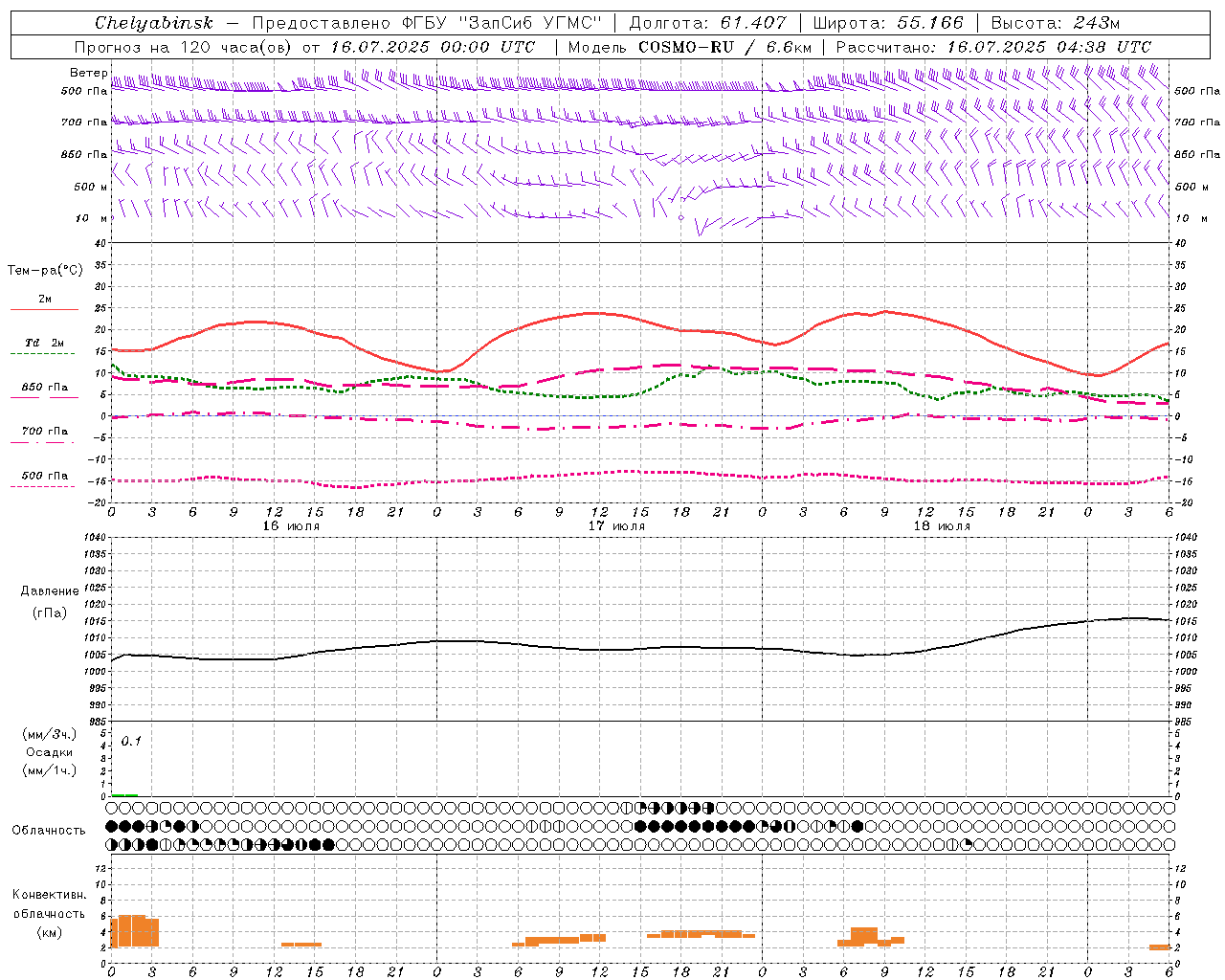
Task: Click the '2м' temperature legend entry
Action: (45, 300)
